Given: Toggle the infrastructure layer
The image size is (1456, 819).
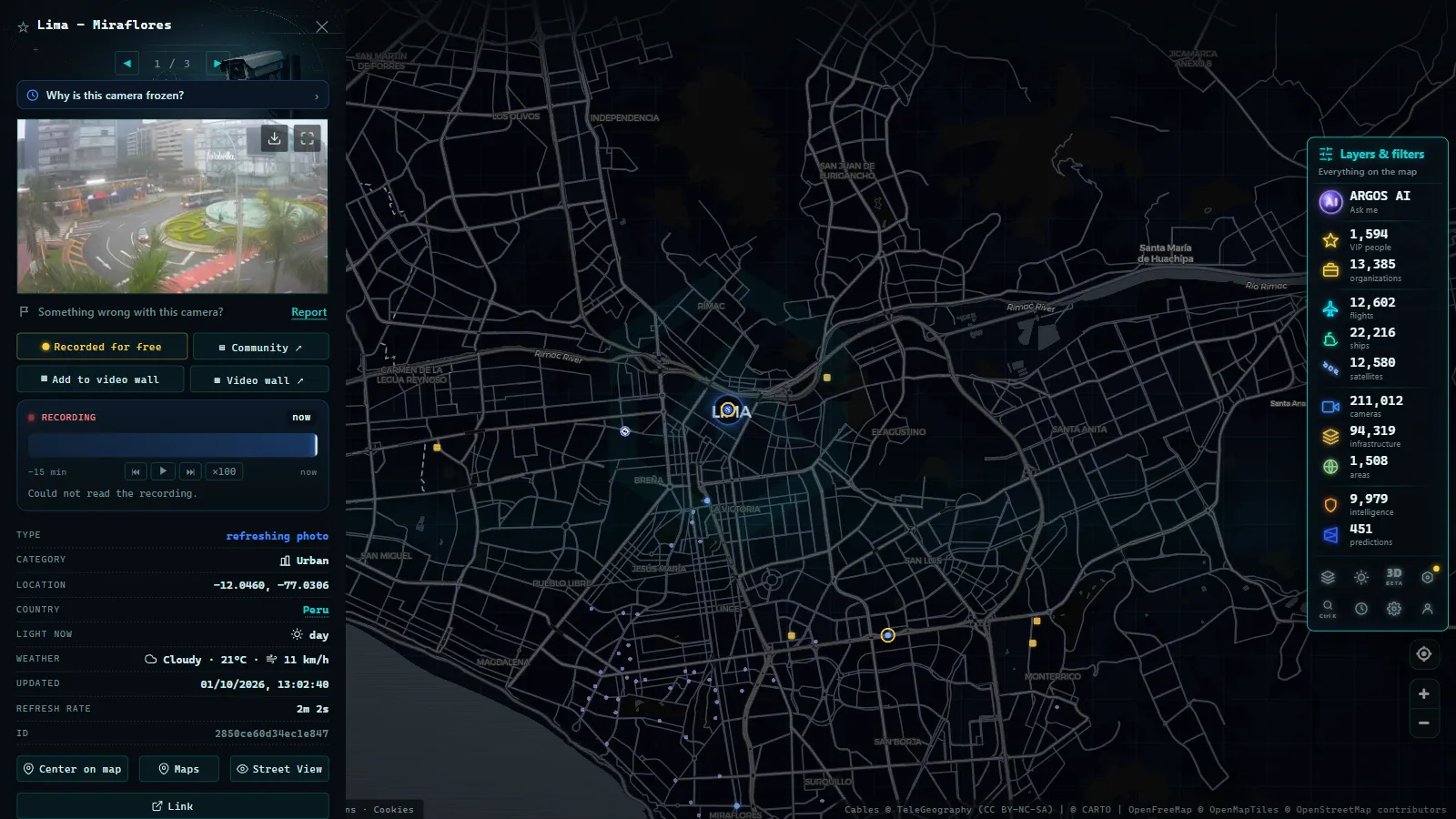Looking at the screenshot, I should coord(1378,437).
